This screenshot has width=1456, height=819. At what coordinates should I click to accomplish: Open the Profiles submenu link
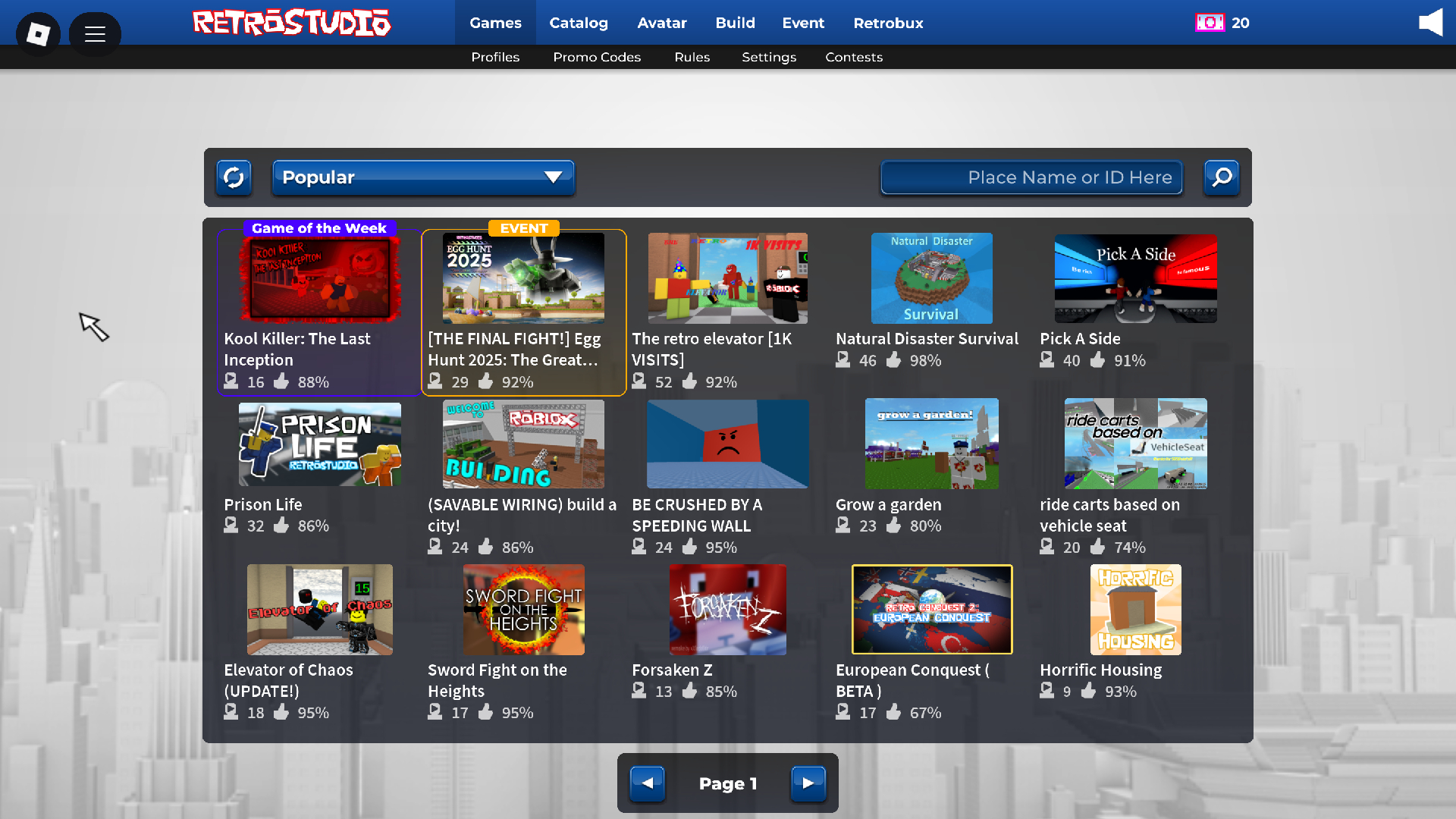[495, 57]
